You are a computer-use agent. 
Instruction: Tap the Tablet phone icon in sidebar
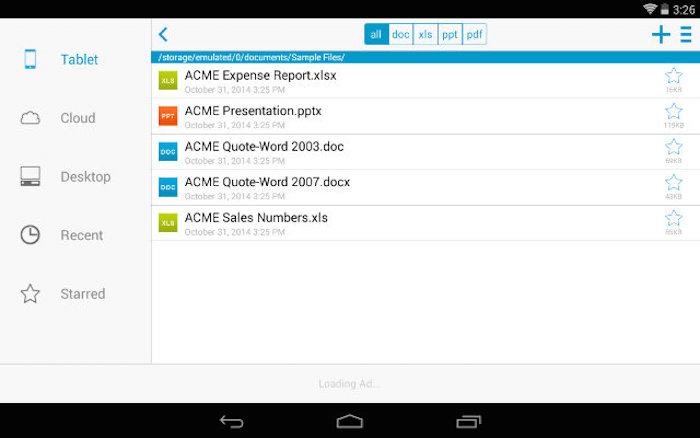click(x=30, y=59)
